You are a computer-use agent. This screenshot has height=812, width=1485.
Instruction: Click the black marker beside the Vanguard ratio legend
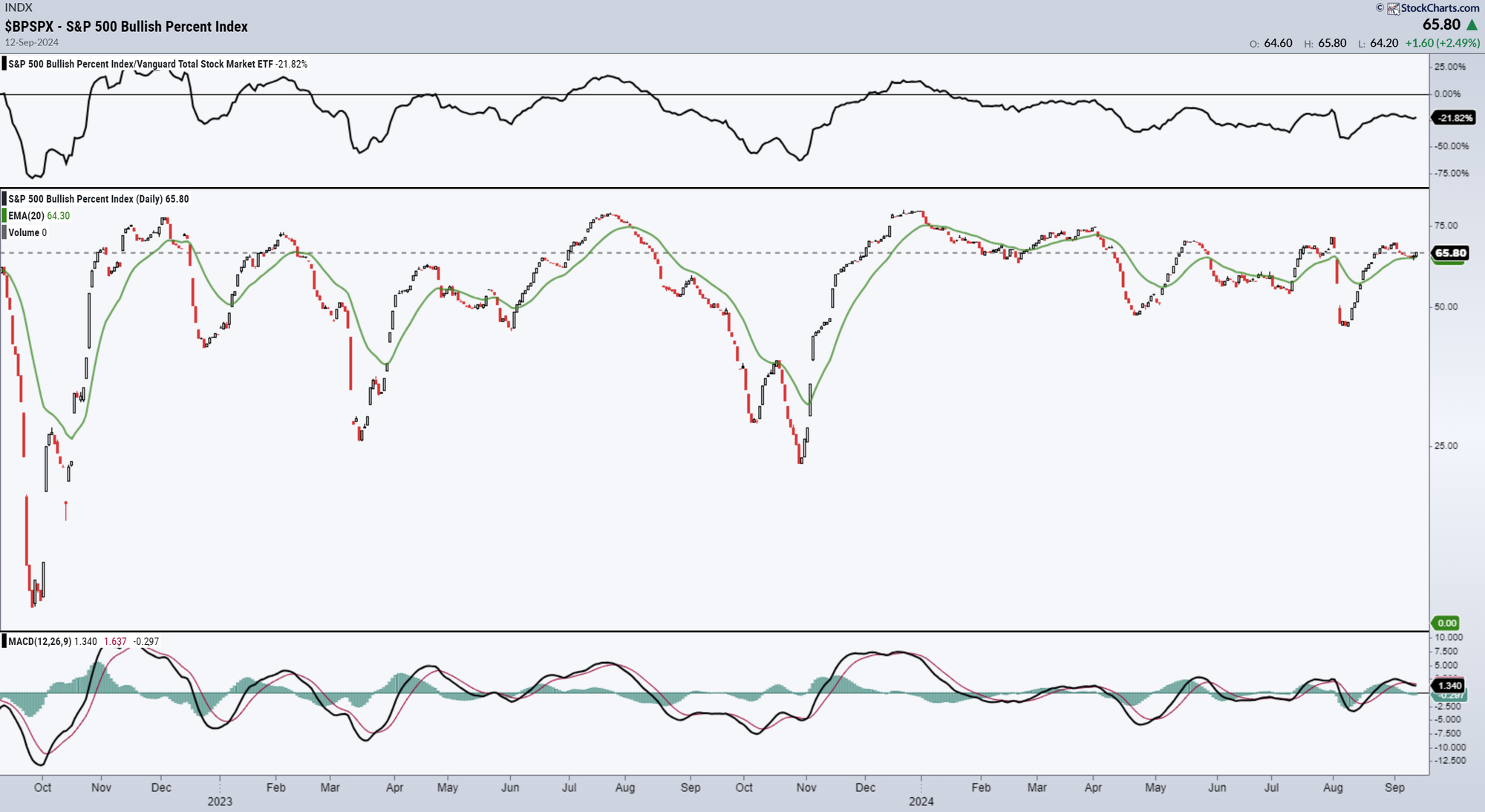coord(6,65)
